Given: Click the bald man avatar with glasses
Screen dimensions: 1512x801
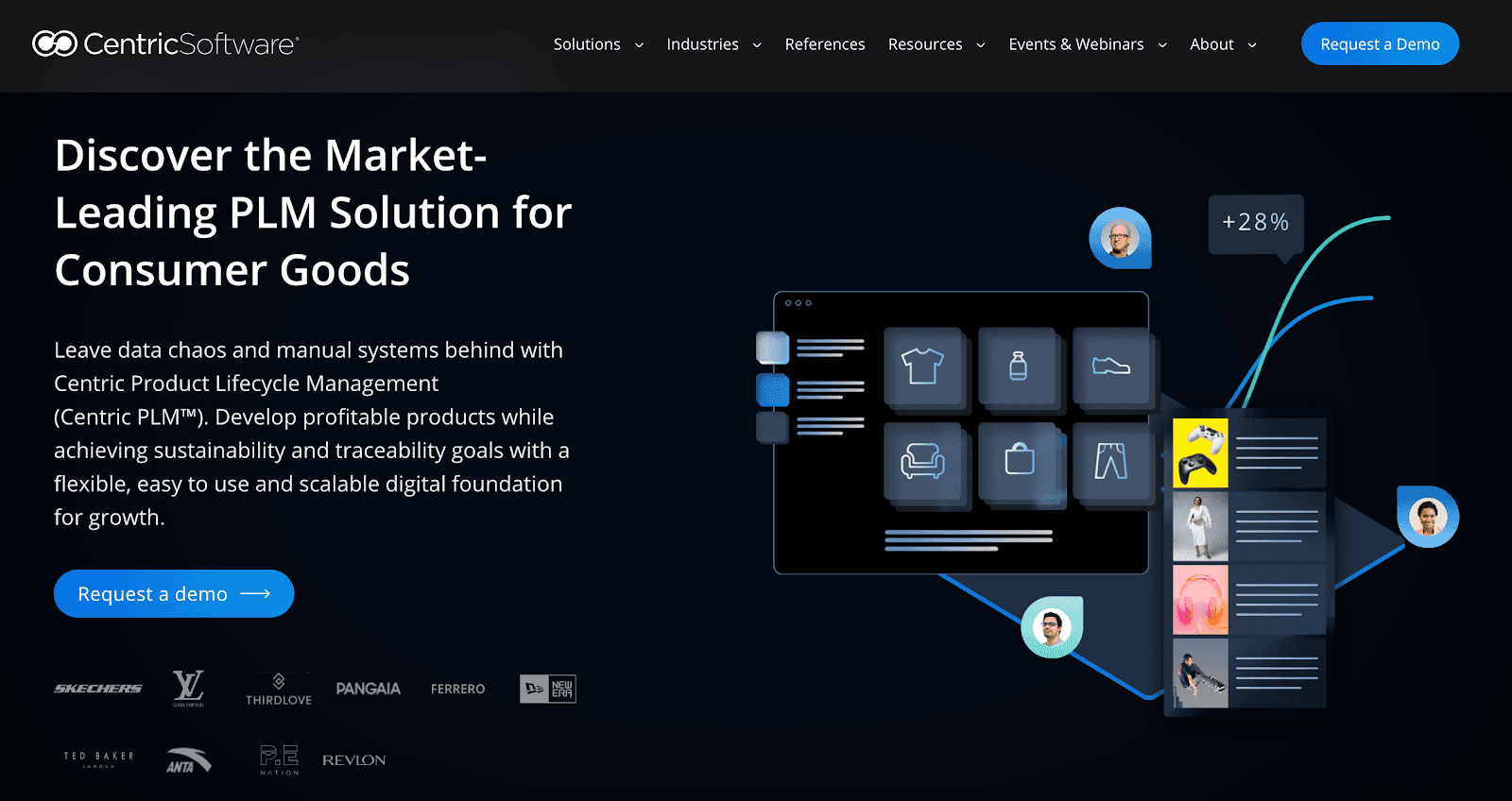Looking at the screenshot, I should pos(1120,238).
